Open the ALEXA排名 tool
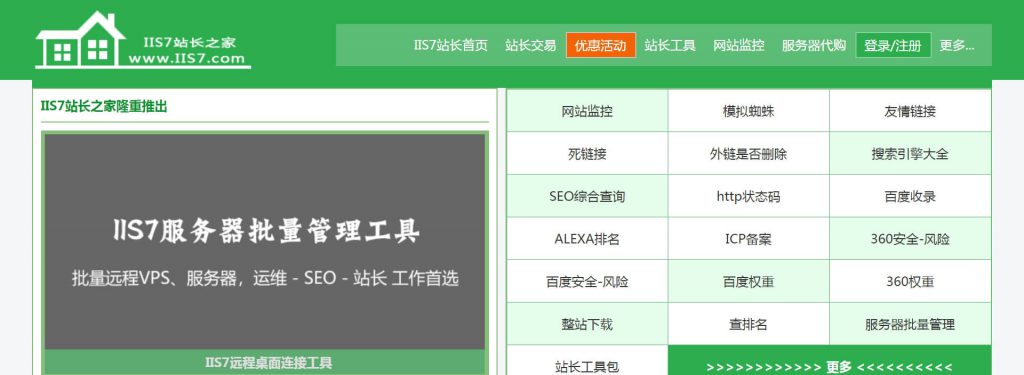This screenshot has width=1024, height=375. [587, 239]
